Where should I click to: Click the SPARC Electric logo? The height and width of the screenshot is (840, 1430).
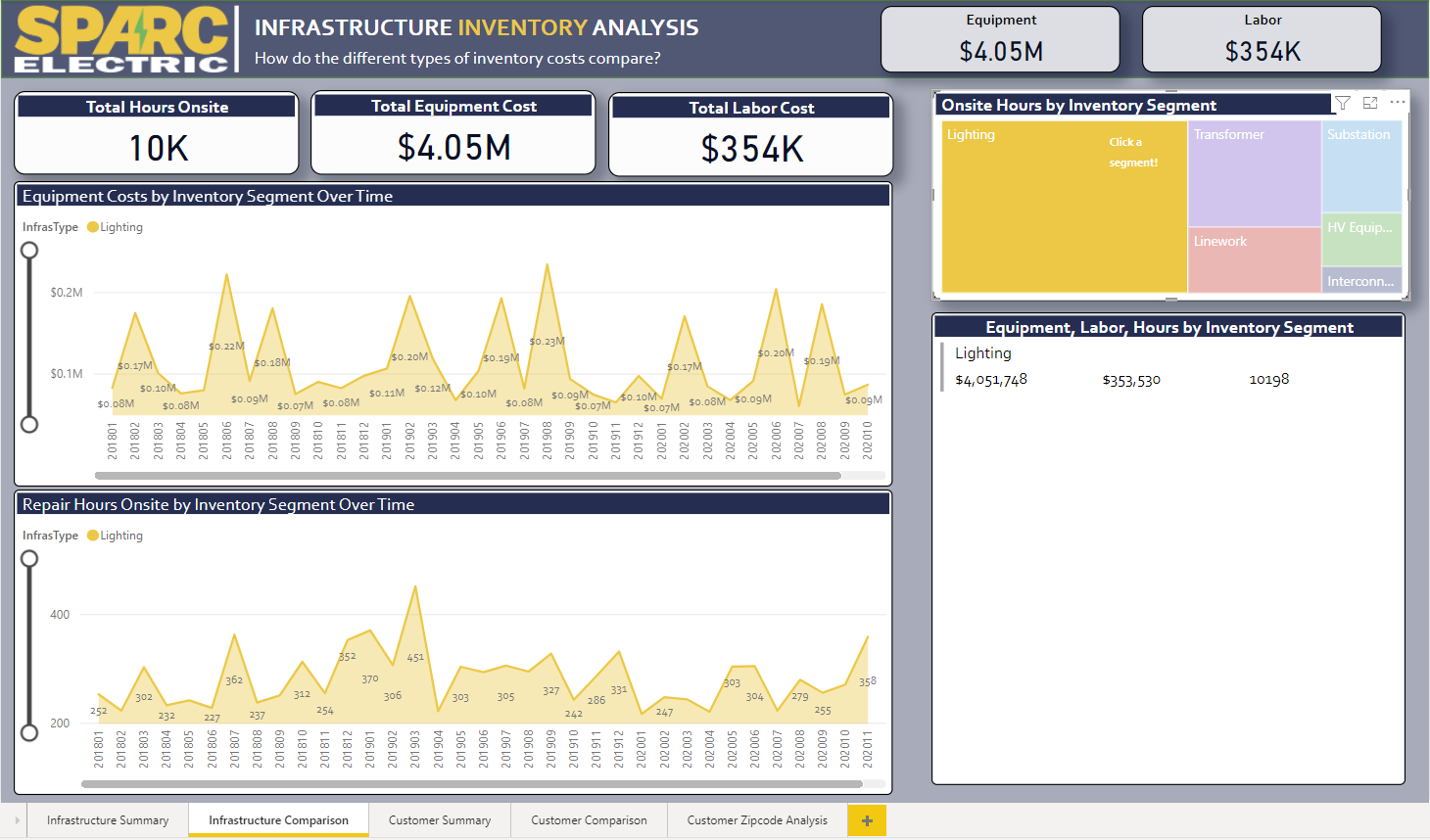coord(122,39)
